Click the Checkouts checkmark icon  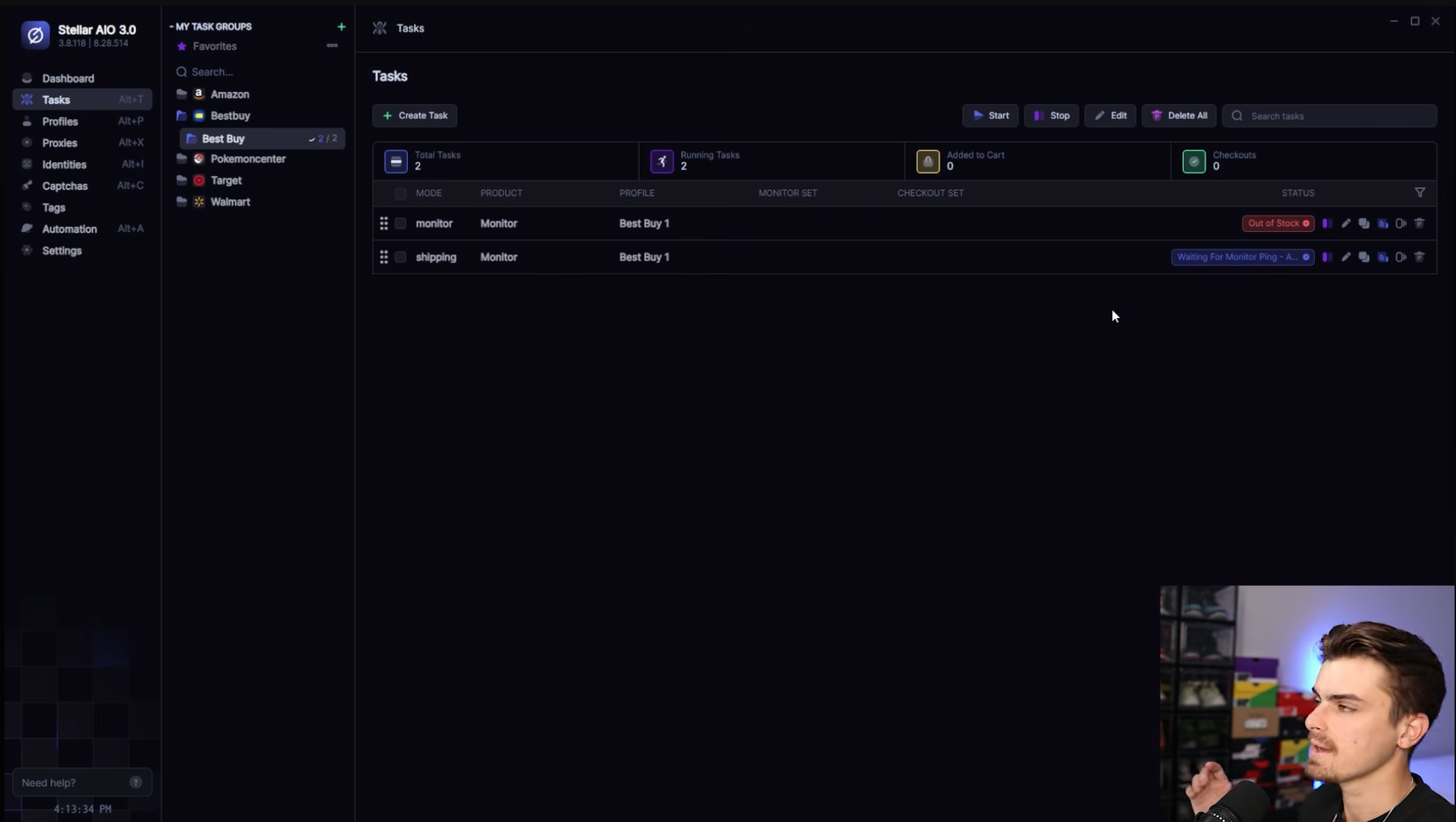click(1194, 161)
